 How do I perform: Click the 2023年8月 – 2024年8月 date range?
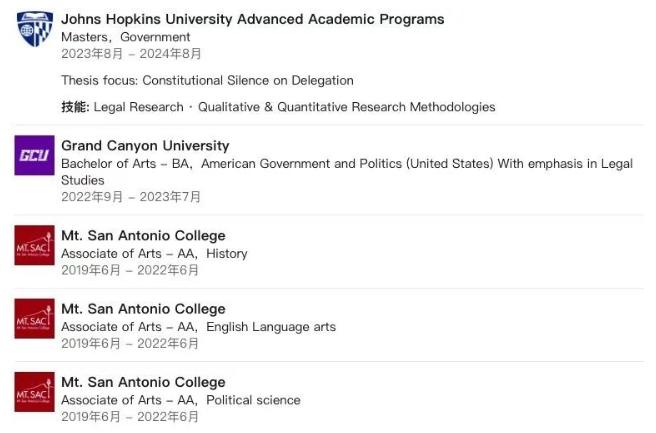(x=131, y=54)
